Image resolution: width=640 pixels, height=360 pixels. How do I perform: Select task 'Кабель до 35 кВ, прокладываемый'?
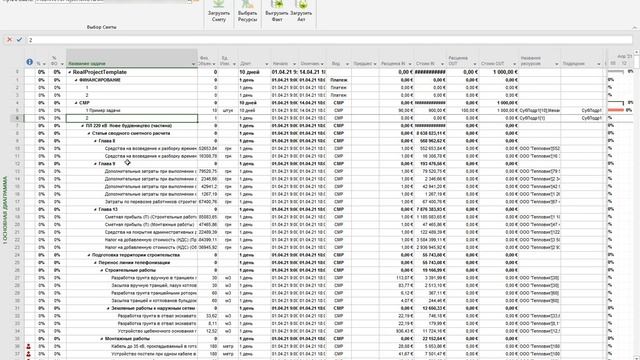[153, 346]
